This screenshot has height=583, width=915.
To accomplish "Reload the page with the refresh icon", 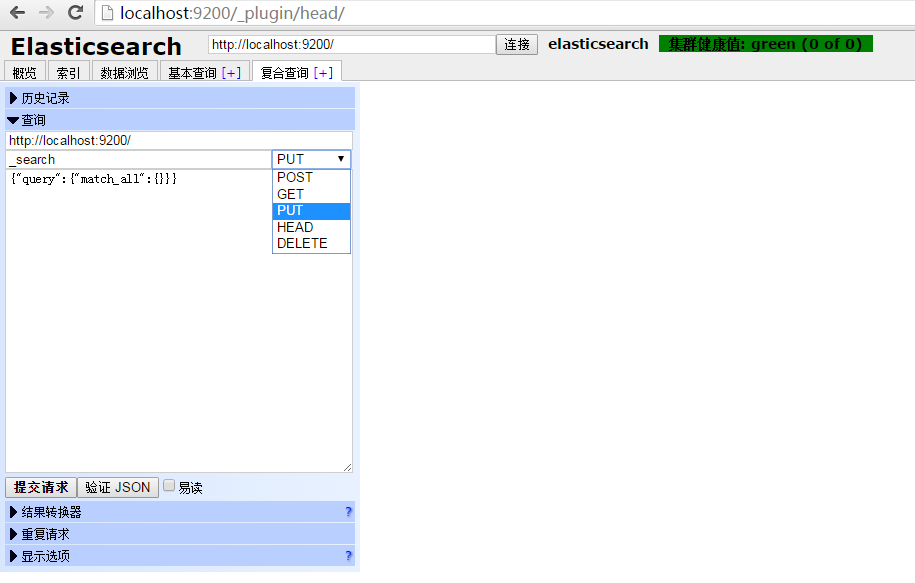I will [75, 12].
